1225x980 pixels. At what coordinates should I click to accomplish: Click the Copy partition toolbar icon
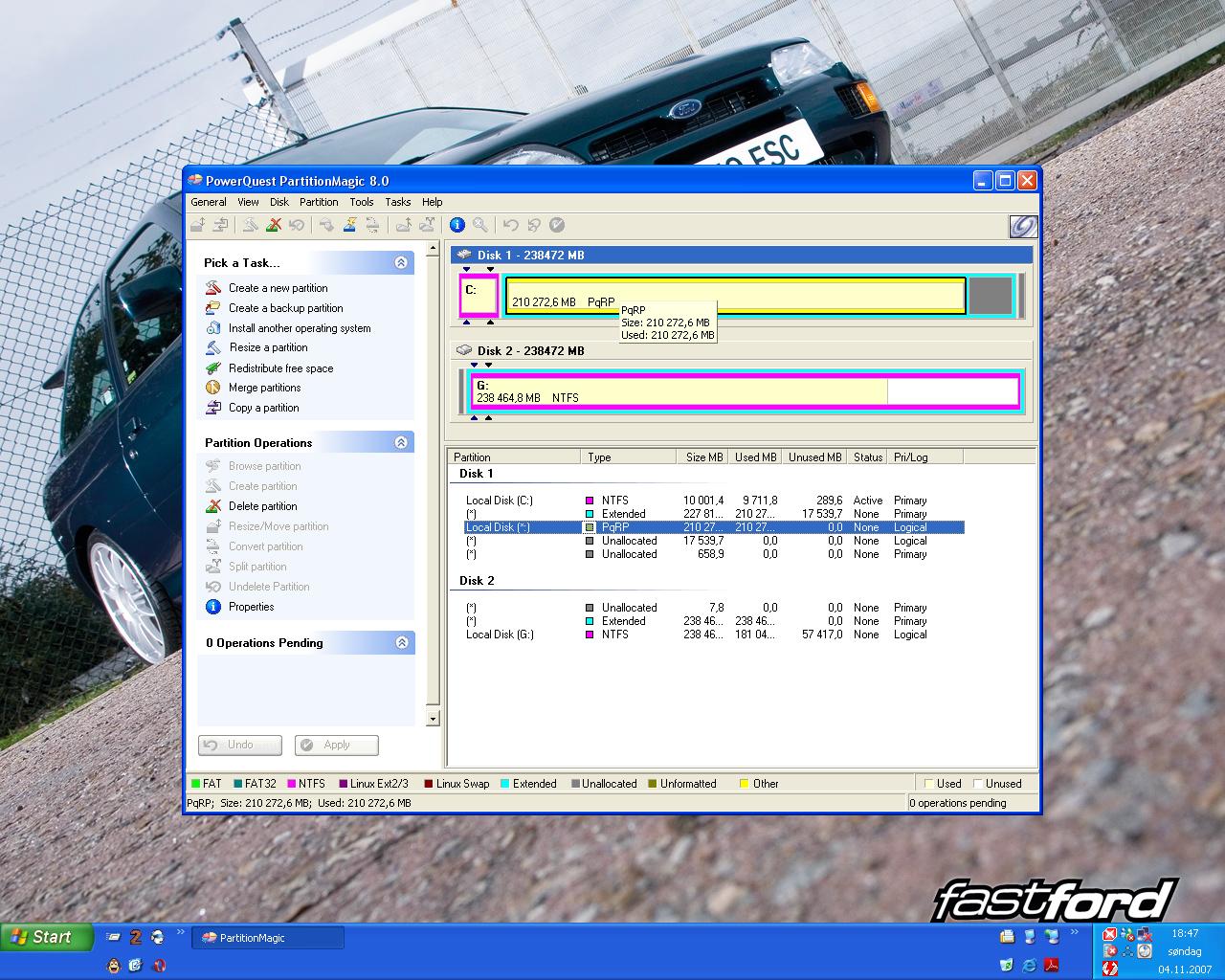(220, 225)
